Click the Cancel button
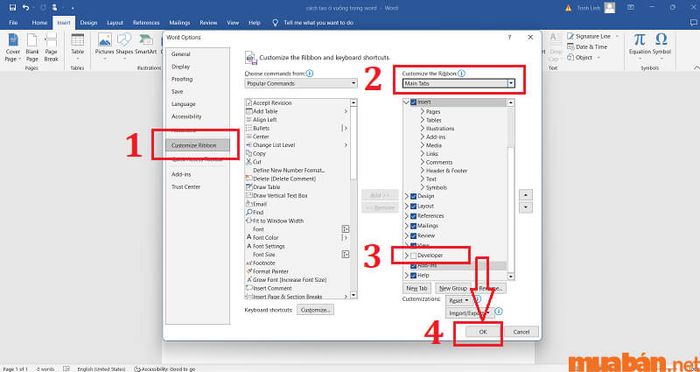 [521, 332]
